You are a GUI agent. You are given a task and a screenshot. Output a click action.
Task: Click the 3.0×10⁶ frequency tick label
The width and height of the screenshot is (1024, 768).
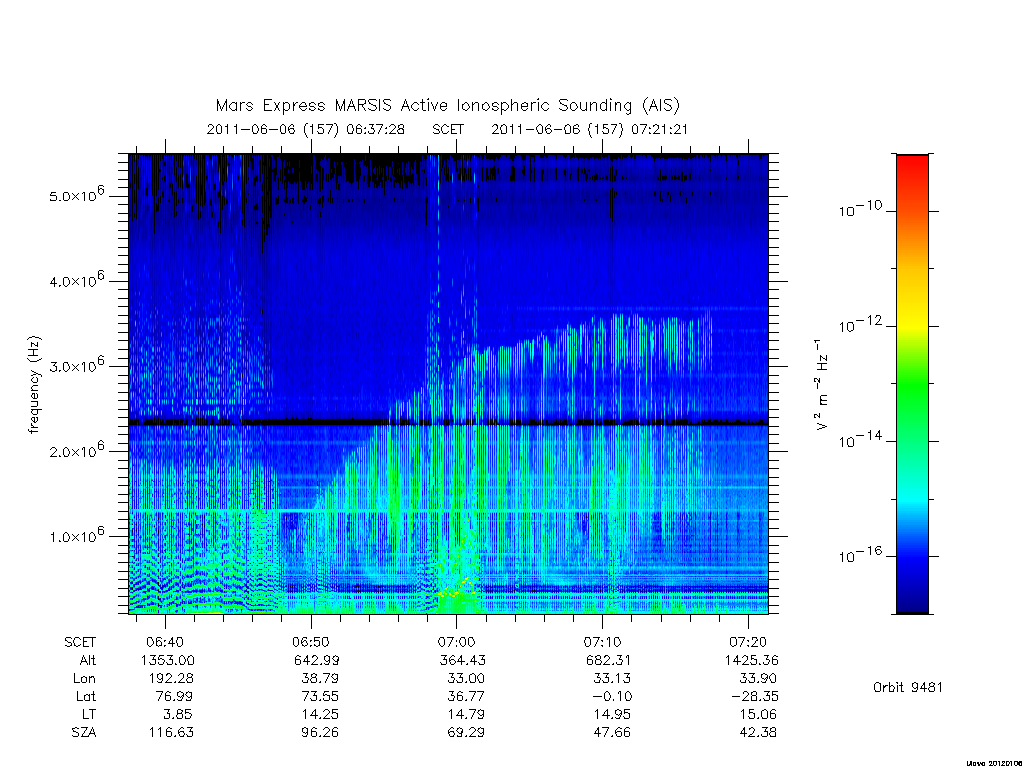tap(76, 366)
